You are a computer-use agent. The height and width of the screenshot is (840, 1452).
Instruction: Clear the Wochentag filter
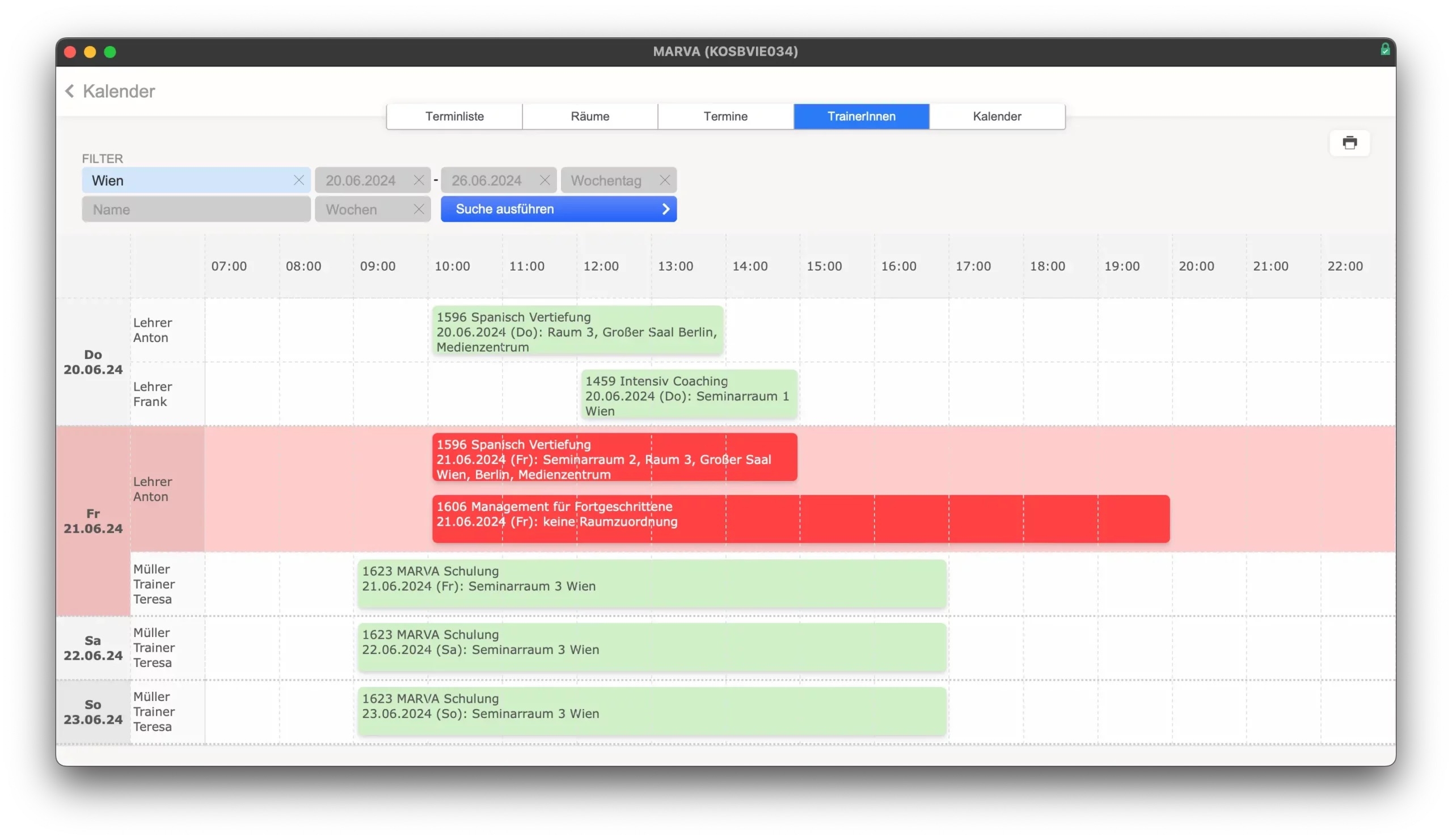tap(664, 180)
